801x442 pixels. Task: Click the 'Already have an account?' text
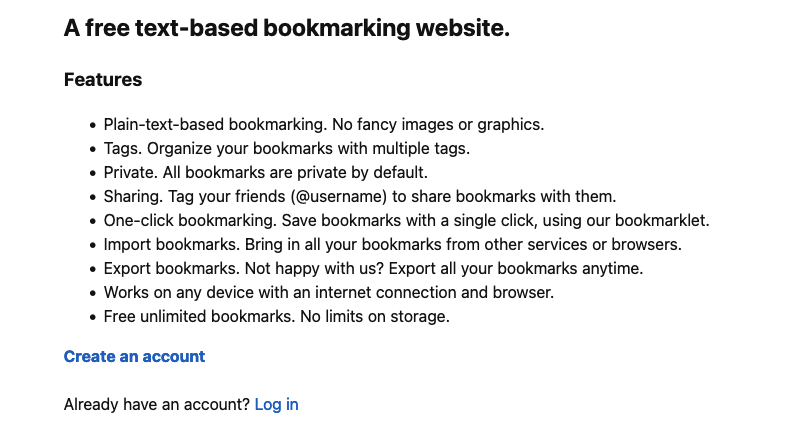point(157,405)
